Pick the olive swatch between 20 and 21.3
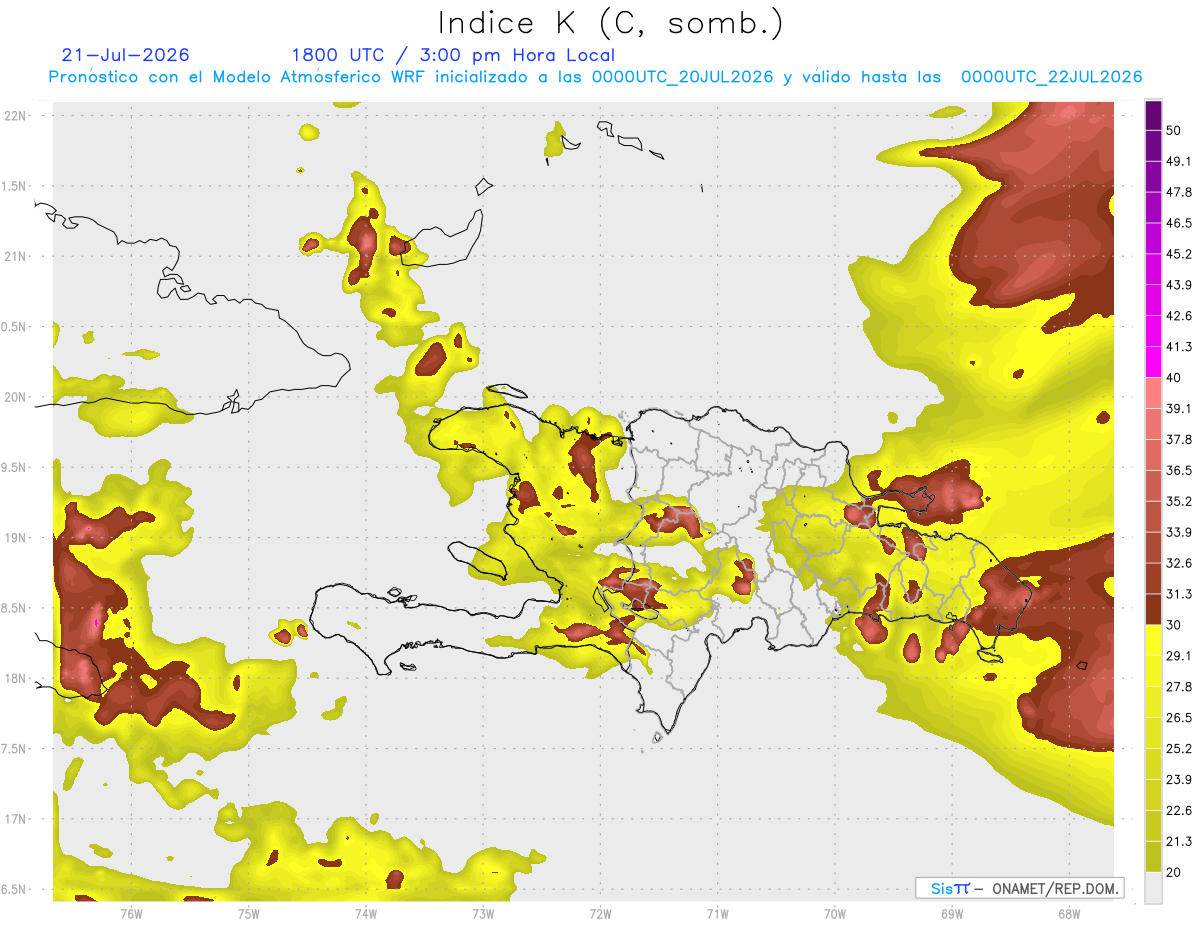Screen dimensions: 1200x927 (1153, 856)
